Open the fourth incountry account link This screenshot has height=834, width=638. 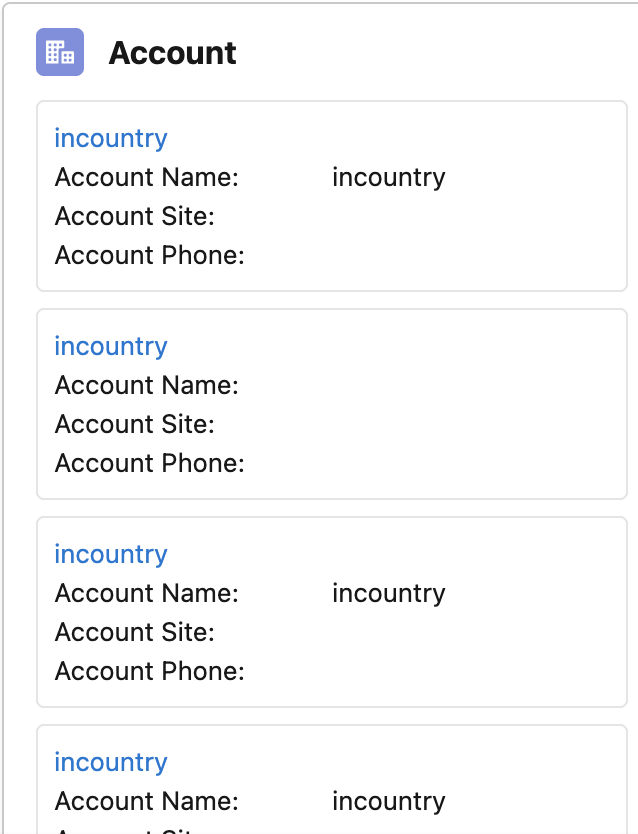click(x=110, y=762)
